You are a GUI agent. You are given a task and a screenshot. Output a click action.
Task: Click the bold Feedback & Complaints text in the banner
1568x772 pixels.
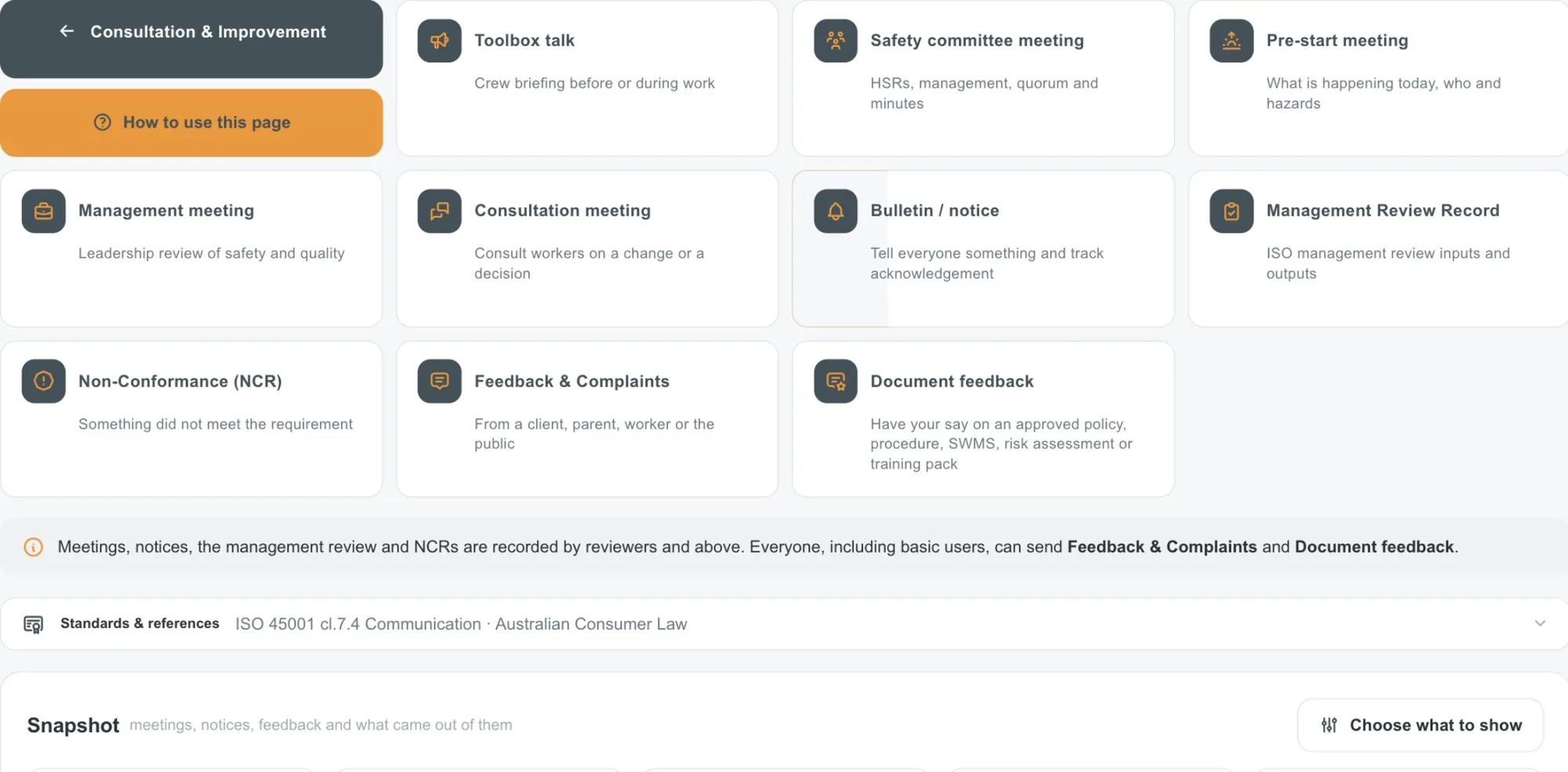(1162, 547)
